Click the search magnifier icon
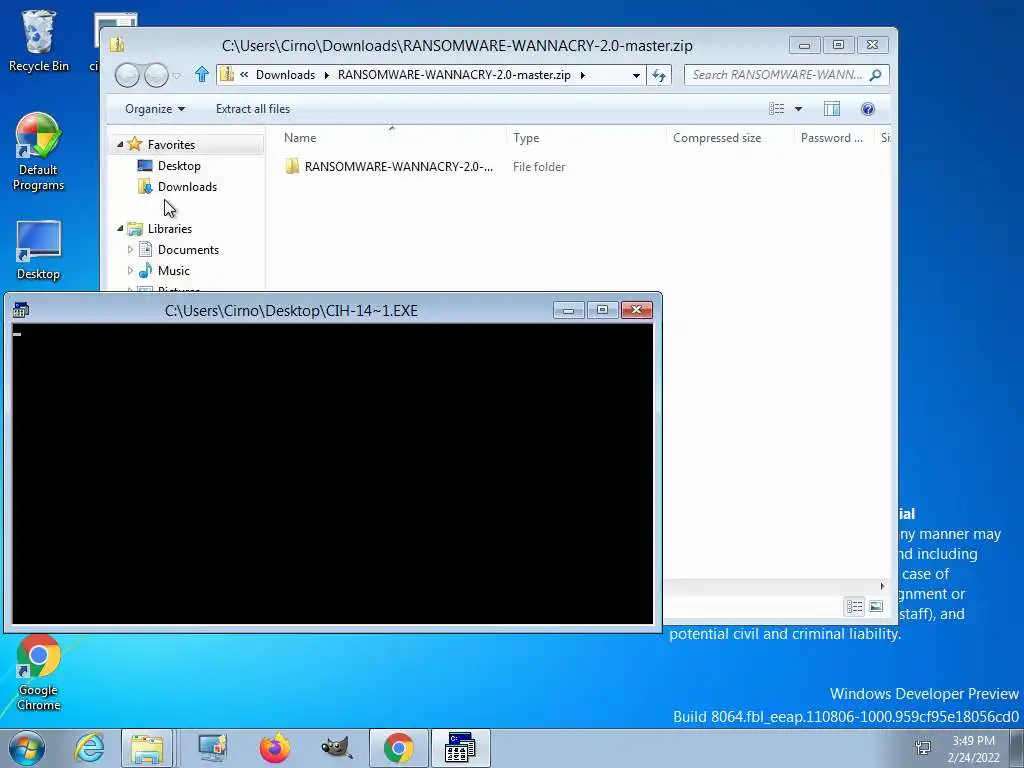The width and height of the screenshot is (1024, 768). point(876,75)
